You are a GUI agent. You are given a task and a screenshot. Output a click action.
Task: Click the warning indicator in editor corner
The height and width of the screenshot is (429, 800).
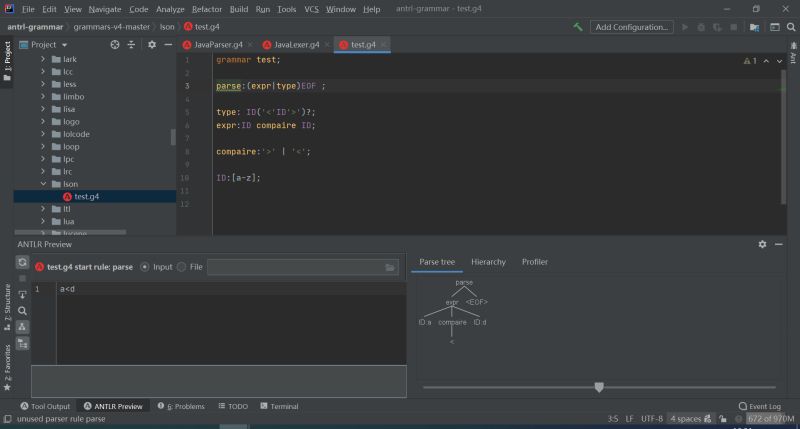click(750, 61)
